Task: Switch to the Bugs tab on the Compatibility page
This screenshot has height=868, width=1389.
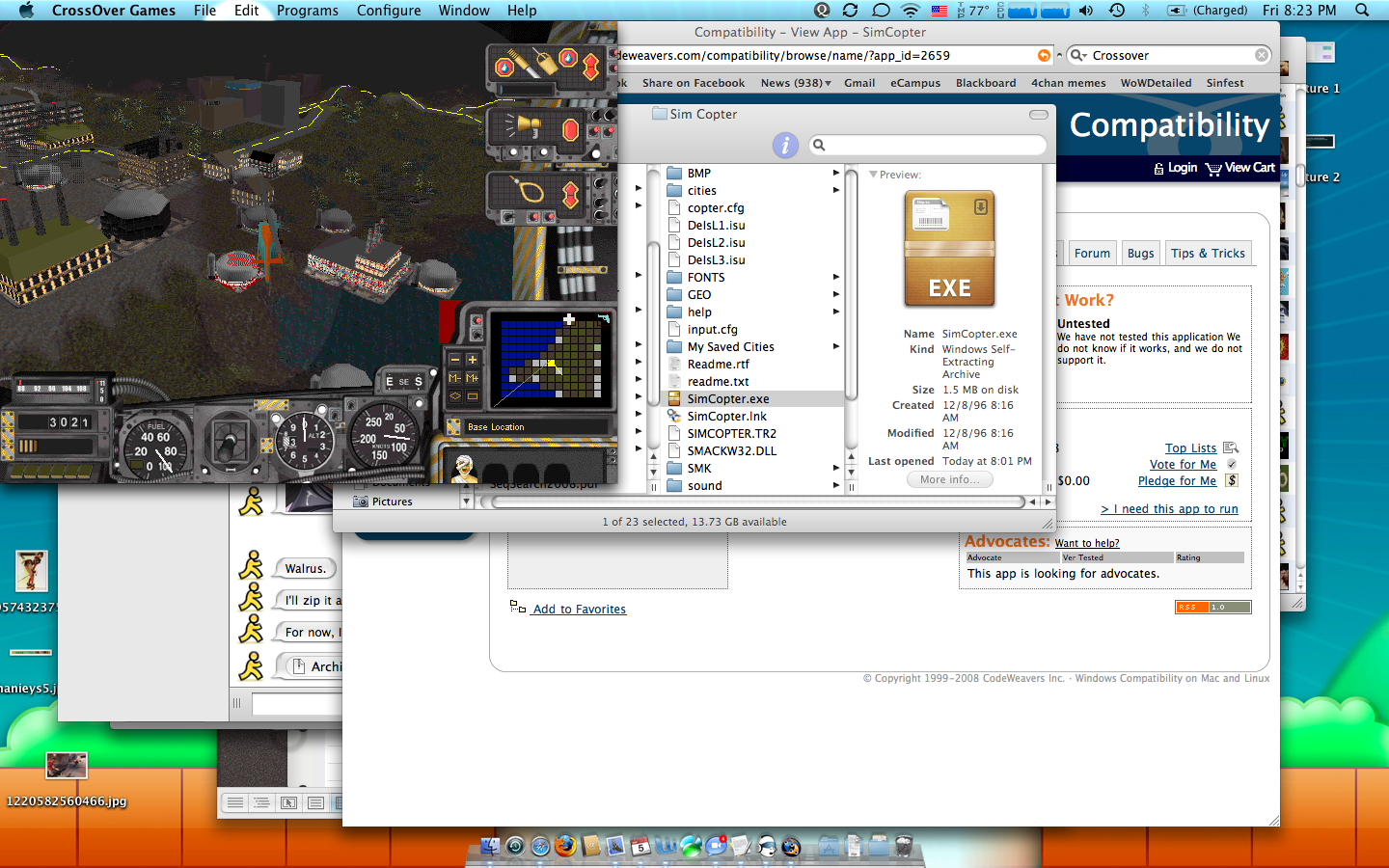Action: (x=1140, y=253)
